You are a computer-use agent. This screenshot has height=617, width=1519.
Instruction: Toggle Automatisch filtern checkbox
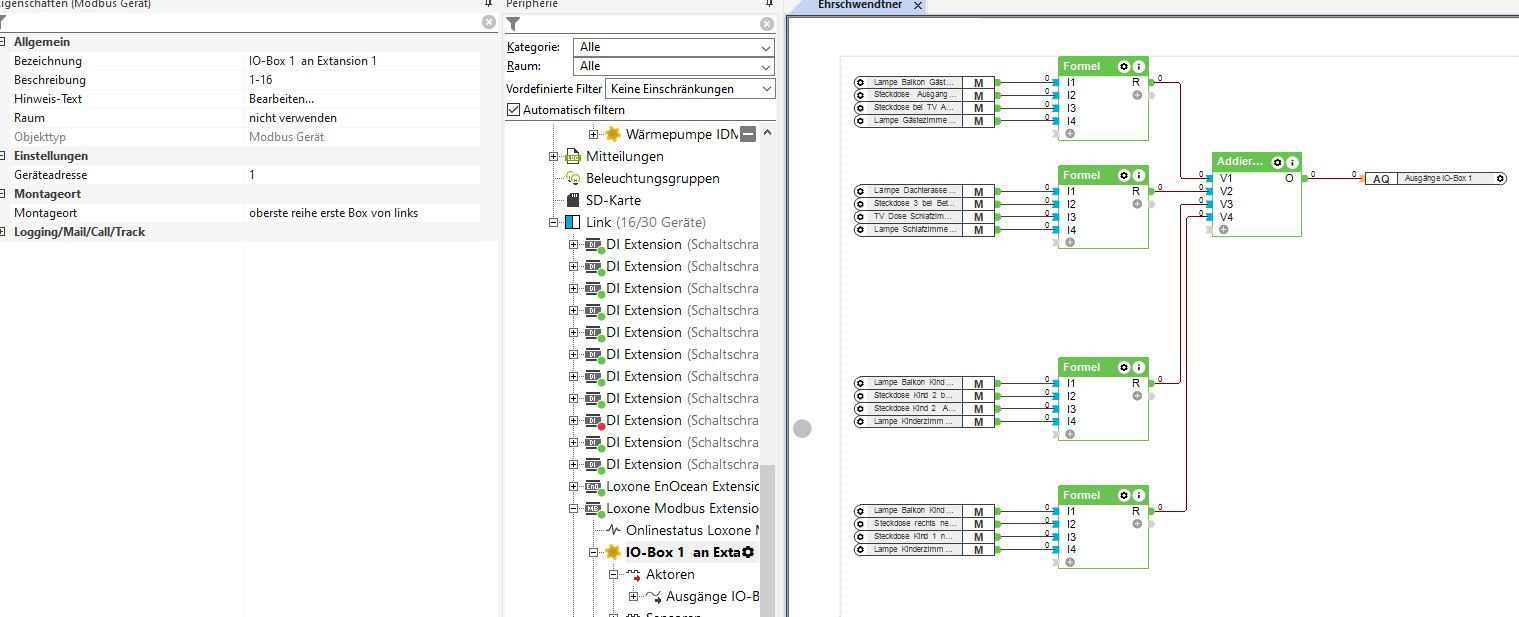point(514,110)
